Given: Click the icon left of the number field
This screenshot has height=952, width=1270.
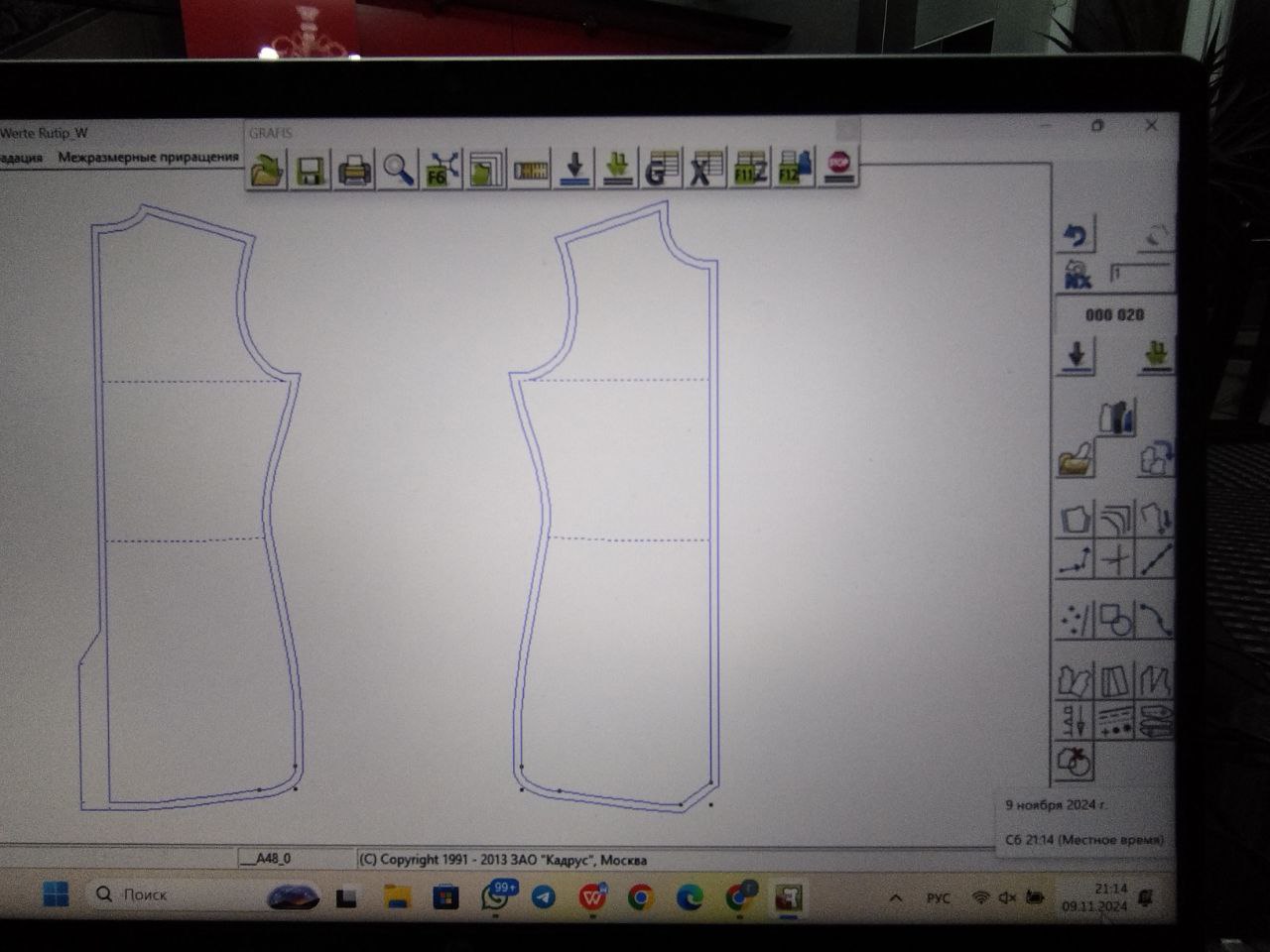Looking at the screenshot, I should [x=1078, y=275].
